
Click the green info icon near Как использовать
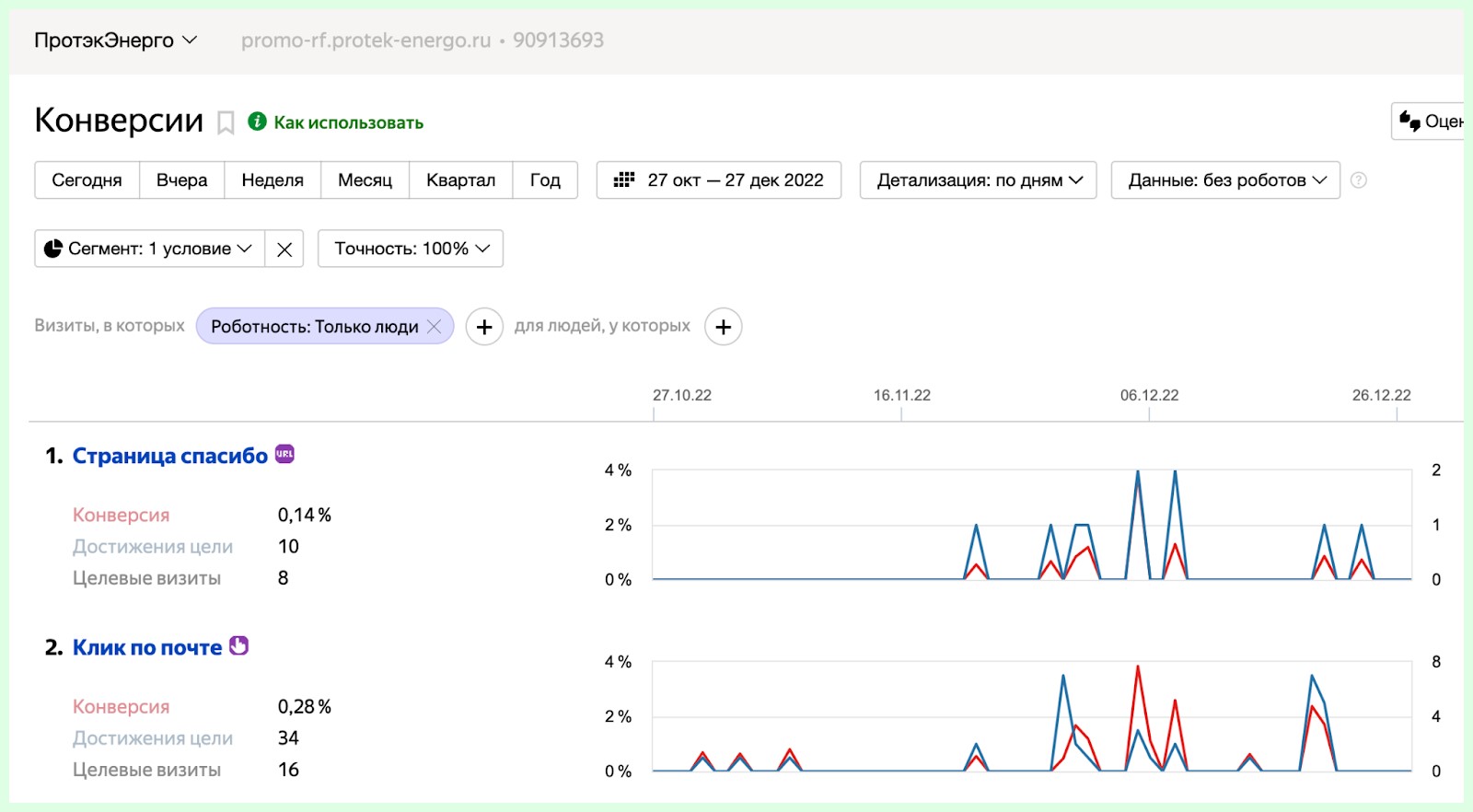click(x=258, y=122)
